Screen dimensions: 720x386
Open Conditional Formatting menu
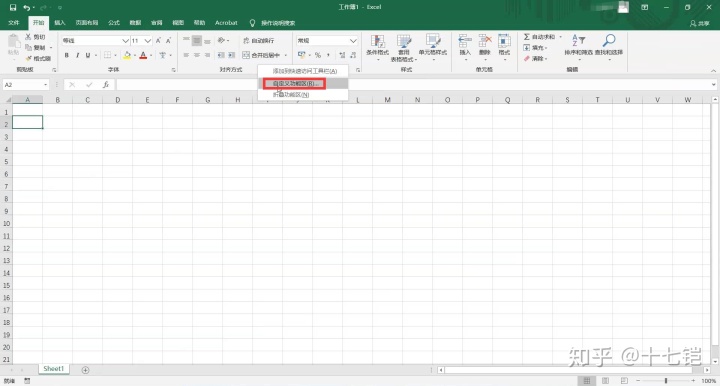pyautogui.click(x=377, y=47)
